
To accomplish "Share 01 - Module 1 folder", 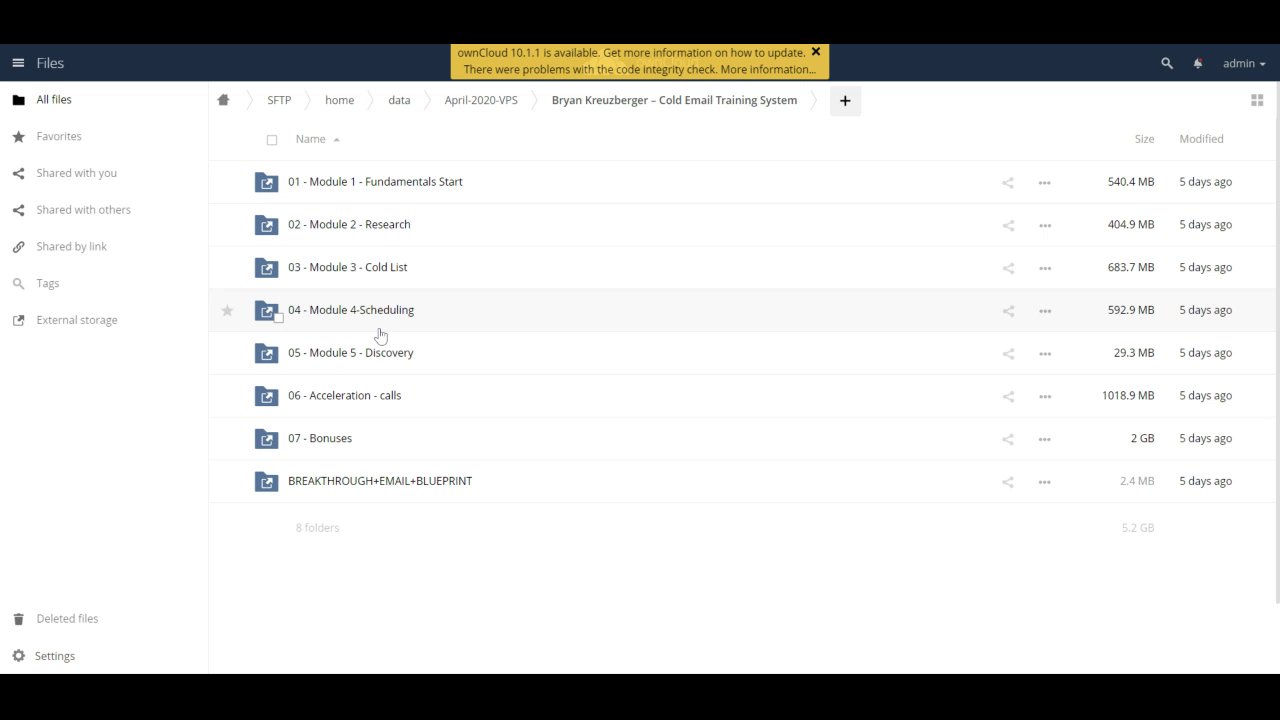I will [1008, 183].
